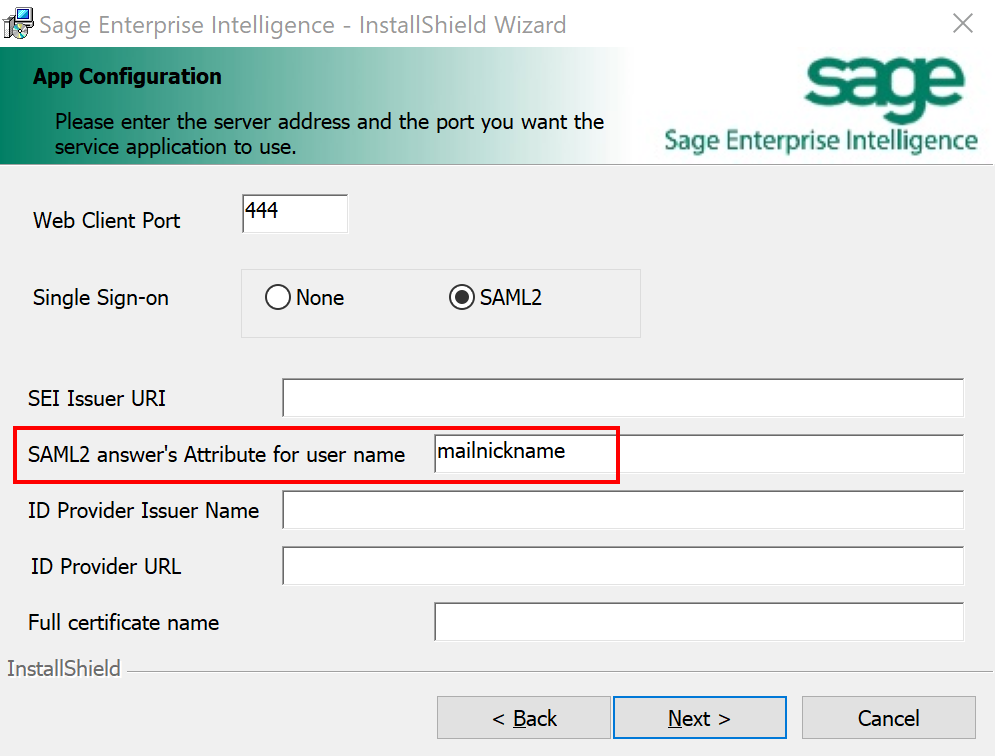Click the InstallShield text at the bottom left
This screenshot has height=756, width=995.
63,669
